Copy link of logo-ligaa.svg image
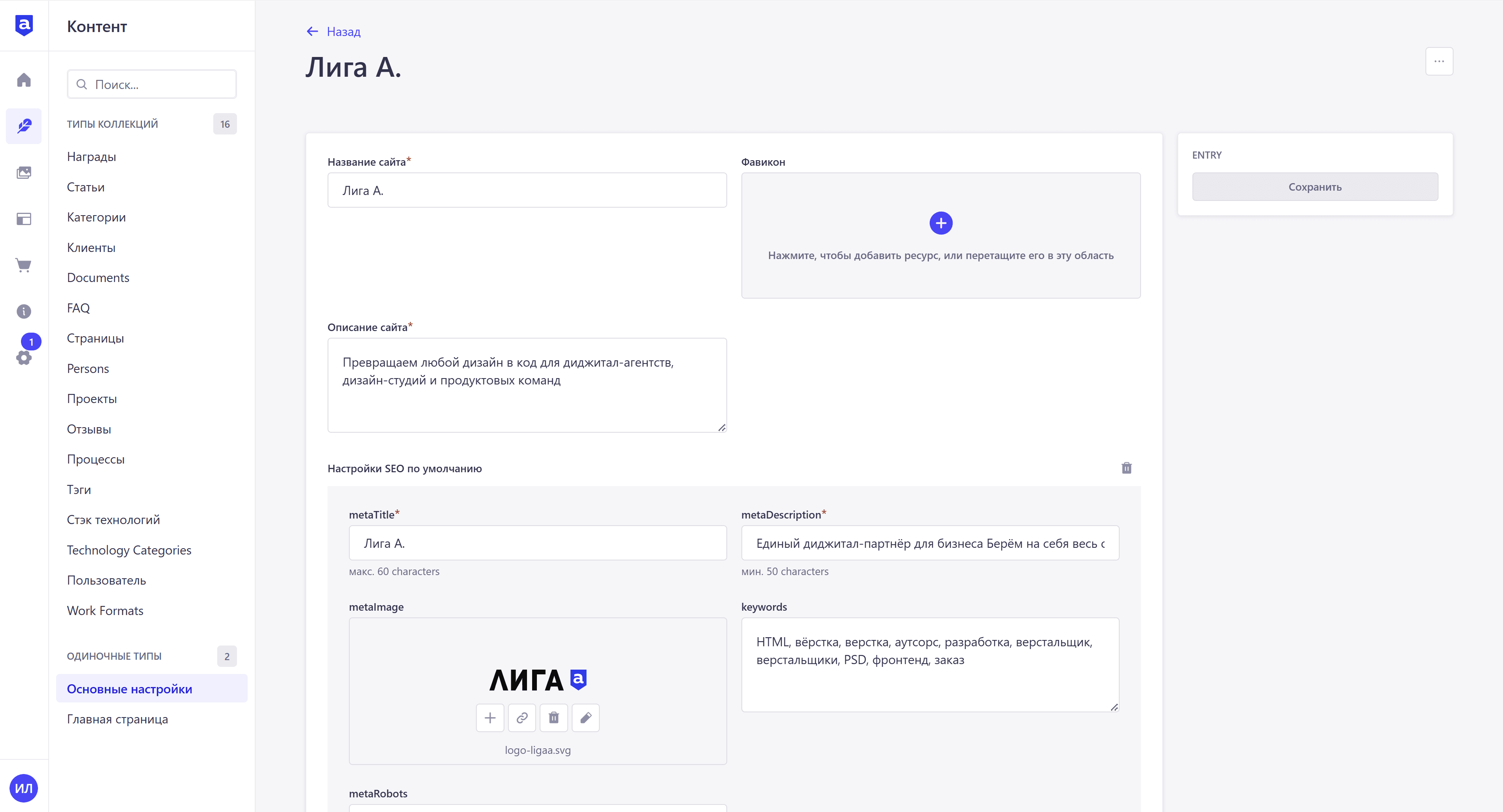Image resolution: width=1503 pixels, height=812 pixels. pos(522,717)
